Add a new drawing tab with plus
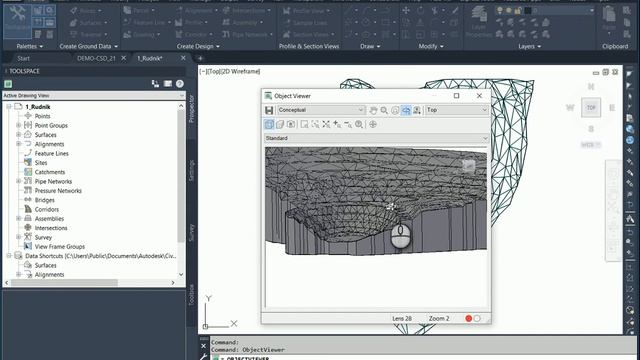The image size is (640, 360). [x=200, y=58]
